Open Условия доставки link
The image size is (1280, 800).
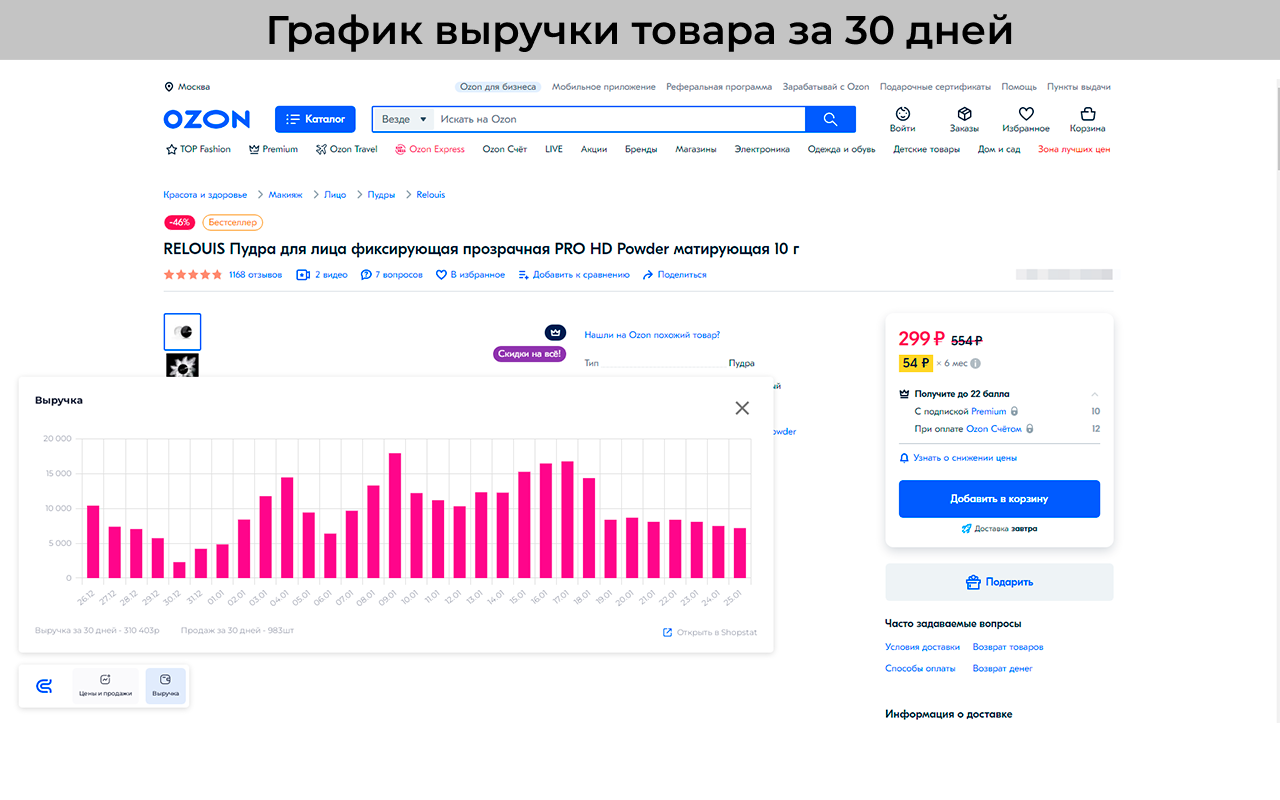(922, 647)
